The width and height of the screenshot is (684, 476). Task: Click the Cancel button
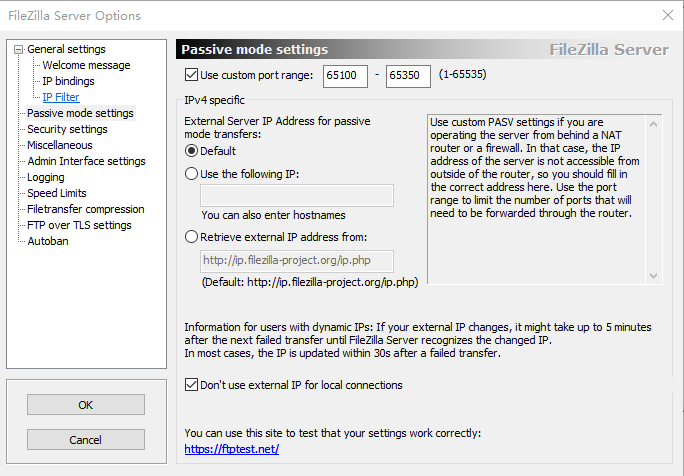pos(86,439)
